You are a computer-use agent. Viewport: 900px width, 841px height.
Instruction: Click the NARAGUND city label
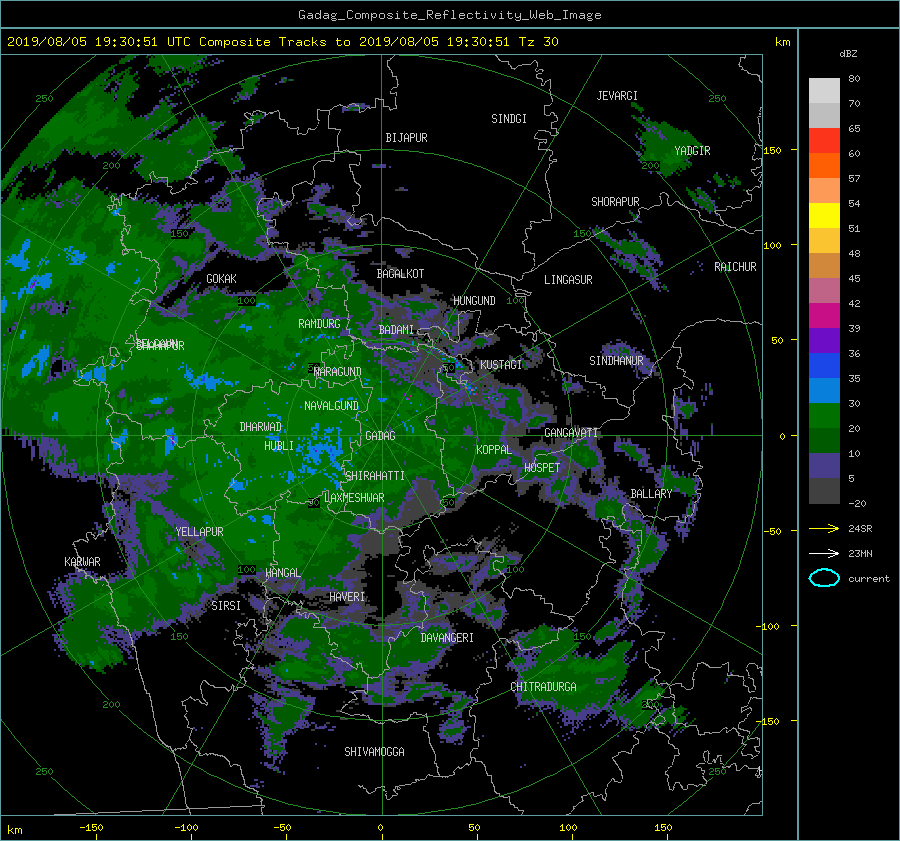click(338, 372)
